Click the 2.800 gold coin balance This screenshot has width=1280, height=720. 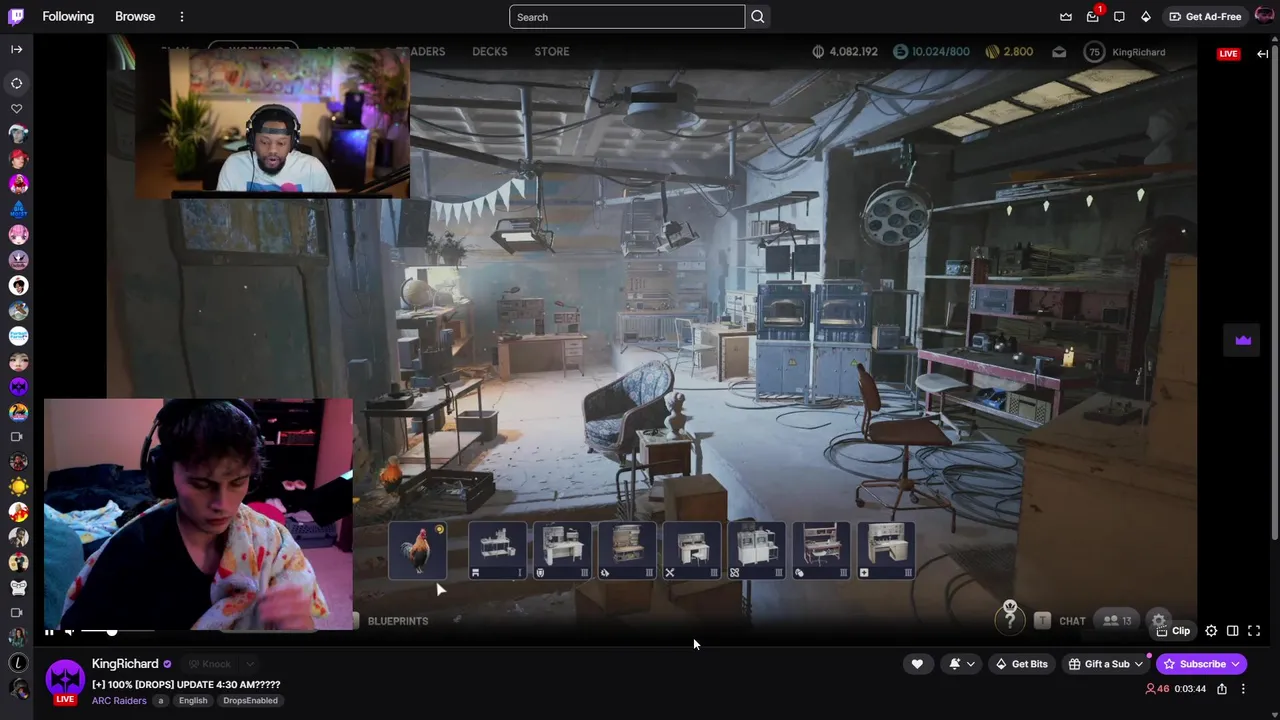pos(1010,52)
